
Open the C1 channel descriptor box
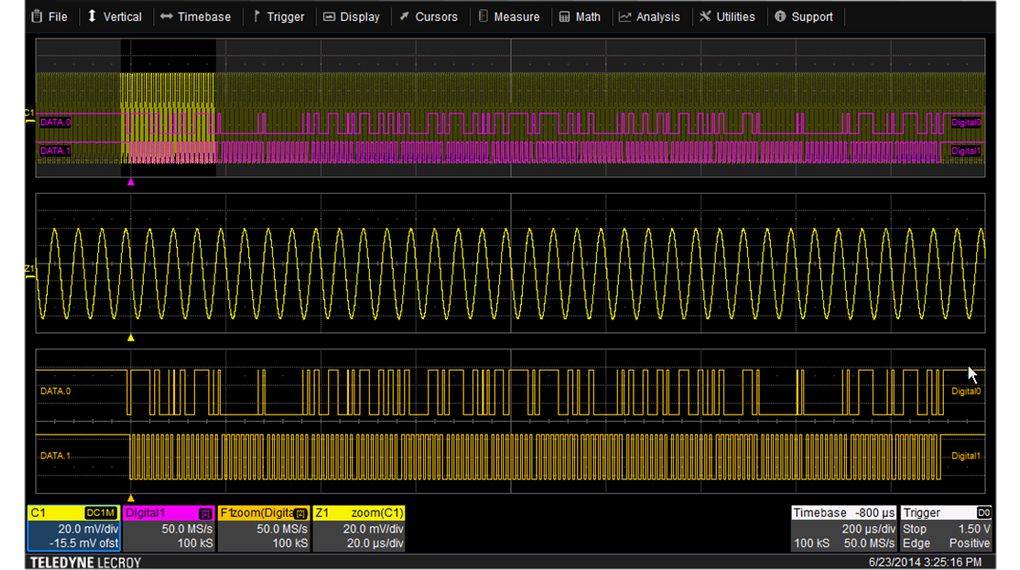point(74,528)
